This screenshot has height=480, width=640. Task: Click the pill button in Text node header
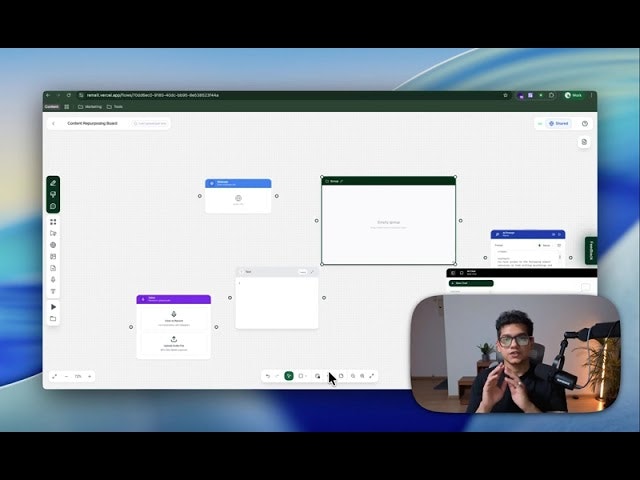tap(302, 272)
